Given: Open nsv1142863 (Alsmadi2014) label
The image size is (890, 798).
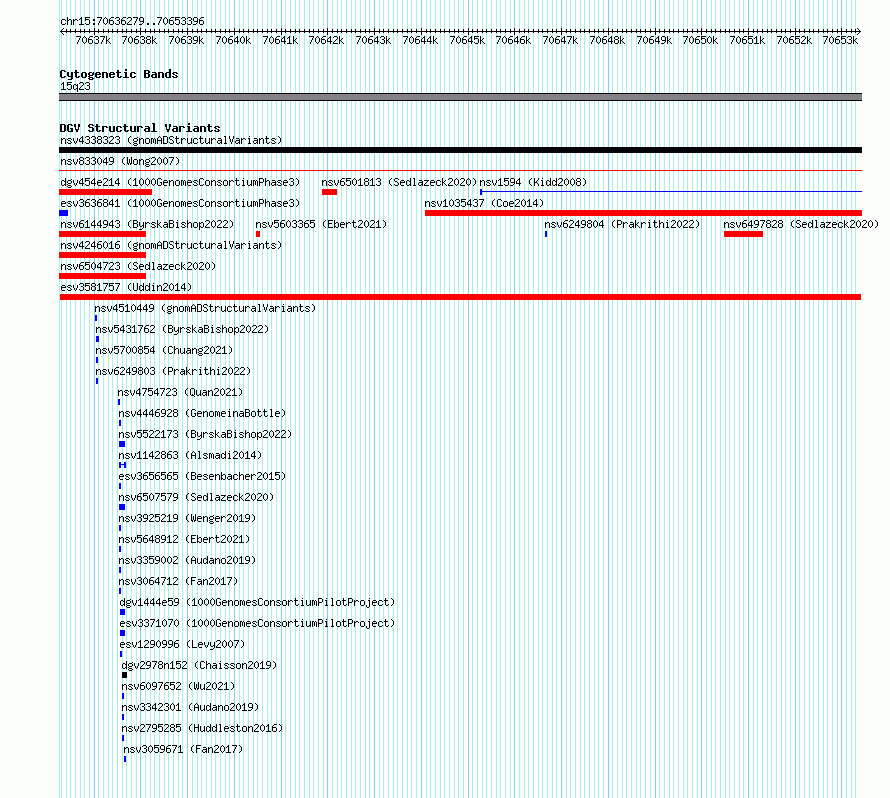Looking at the screenshot, I should (x=190, y=455).
